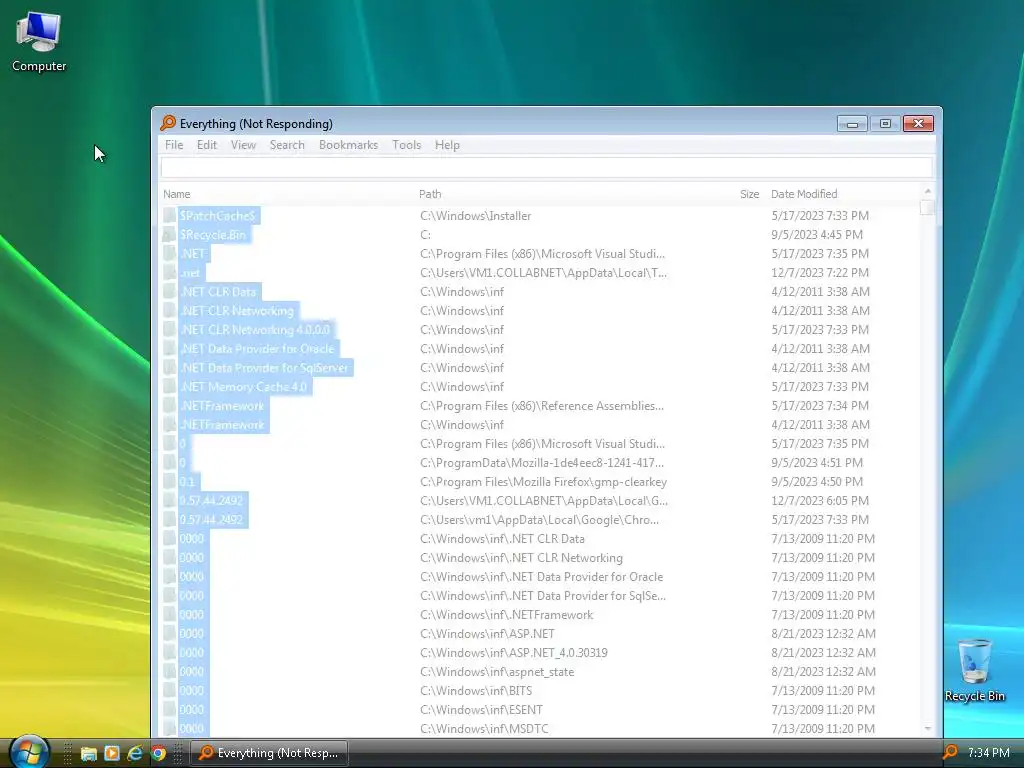Screen dimensions: 1024x768
Task: Sort results by Name column header
Action: tap(176, 194)
